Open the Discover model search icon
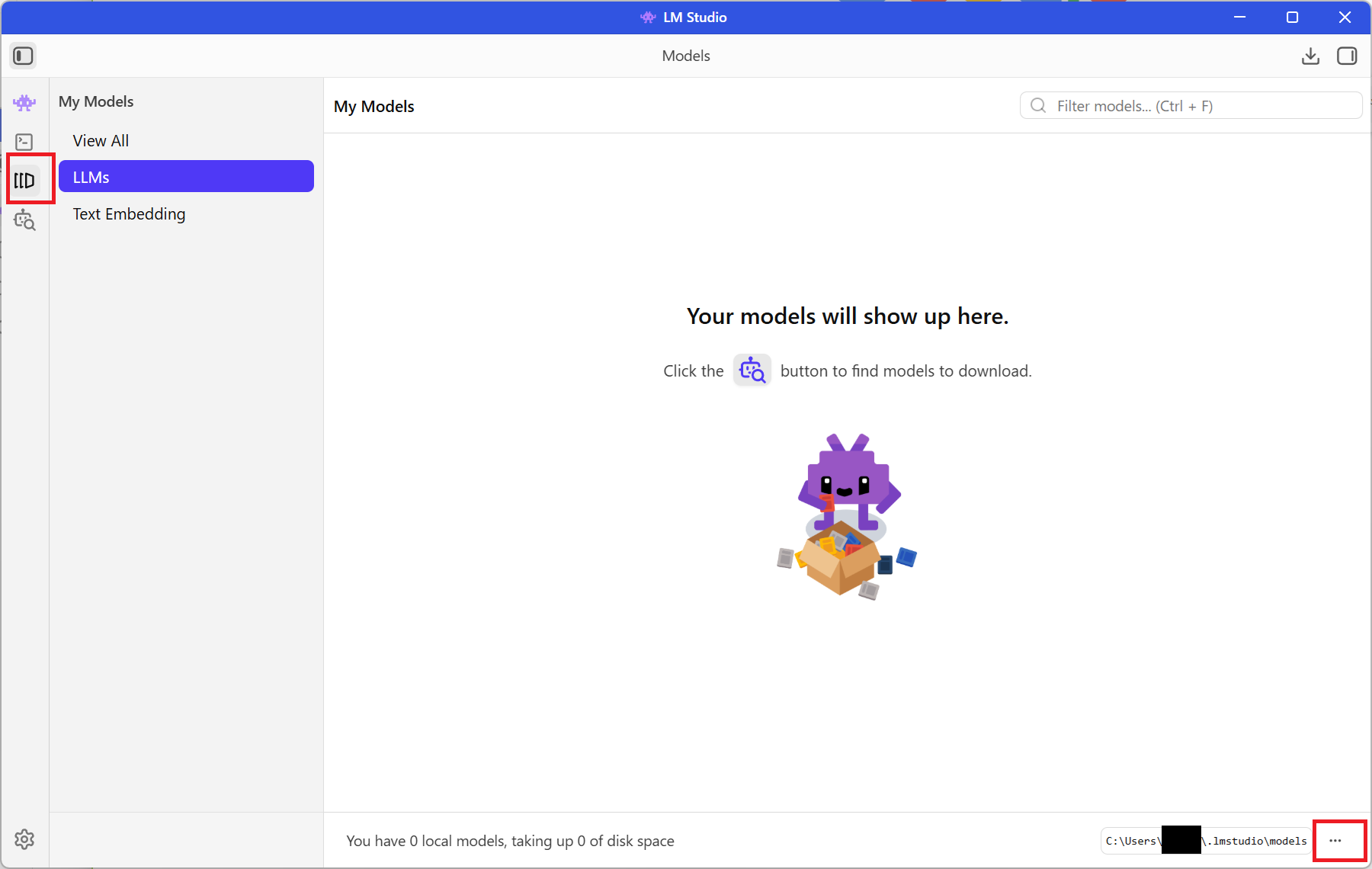 (24, 220)
